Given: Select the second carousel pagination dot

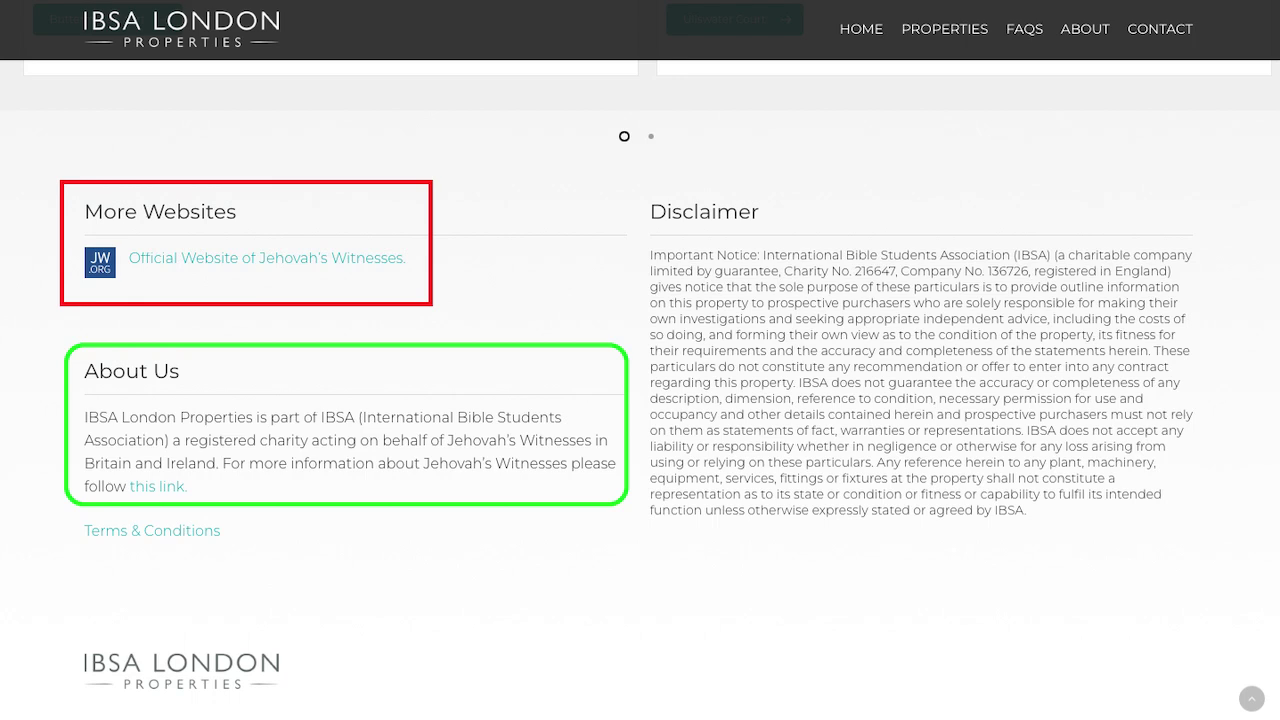Looking at the screenshot, I should (651, 136).
